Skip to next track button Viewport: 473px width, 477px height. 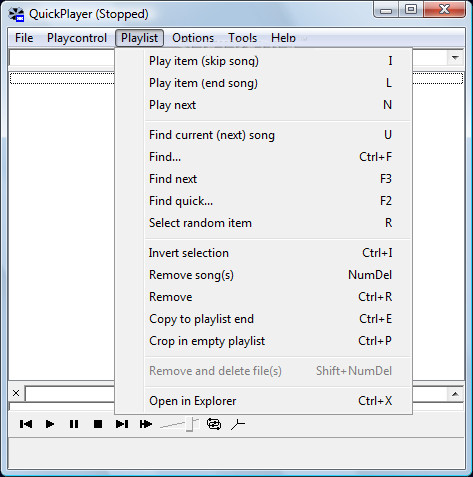click(122, 424)
